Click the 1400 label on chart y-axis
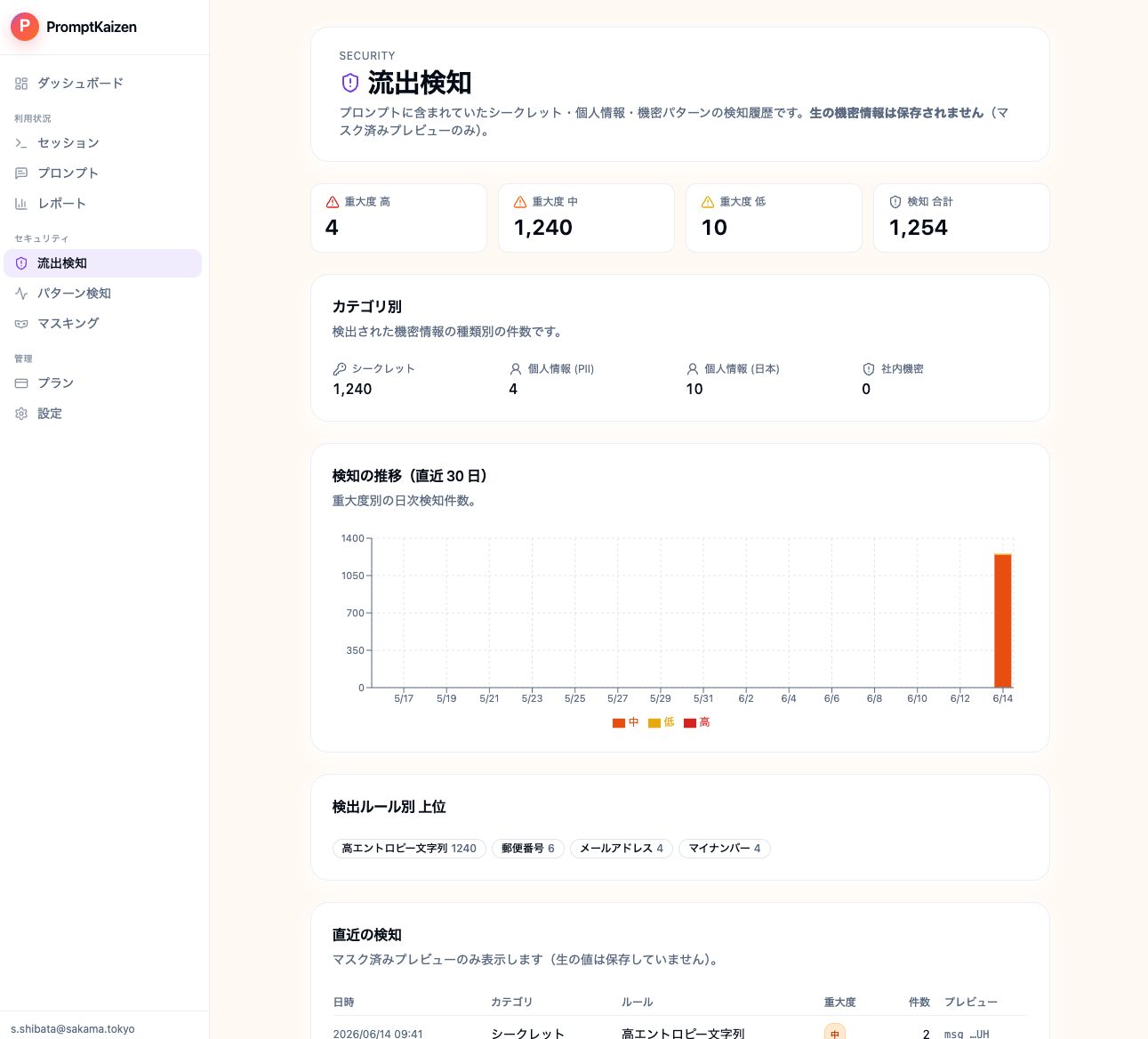This screenshot has width=1148, height=1039. click(353, 539)
